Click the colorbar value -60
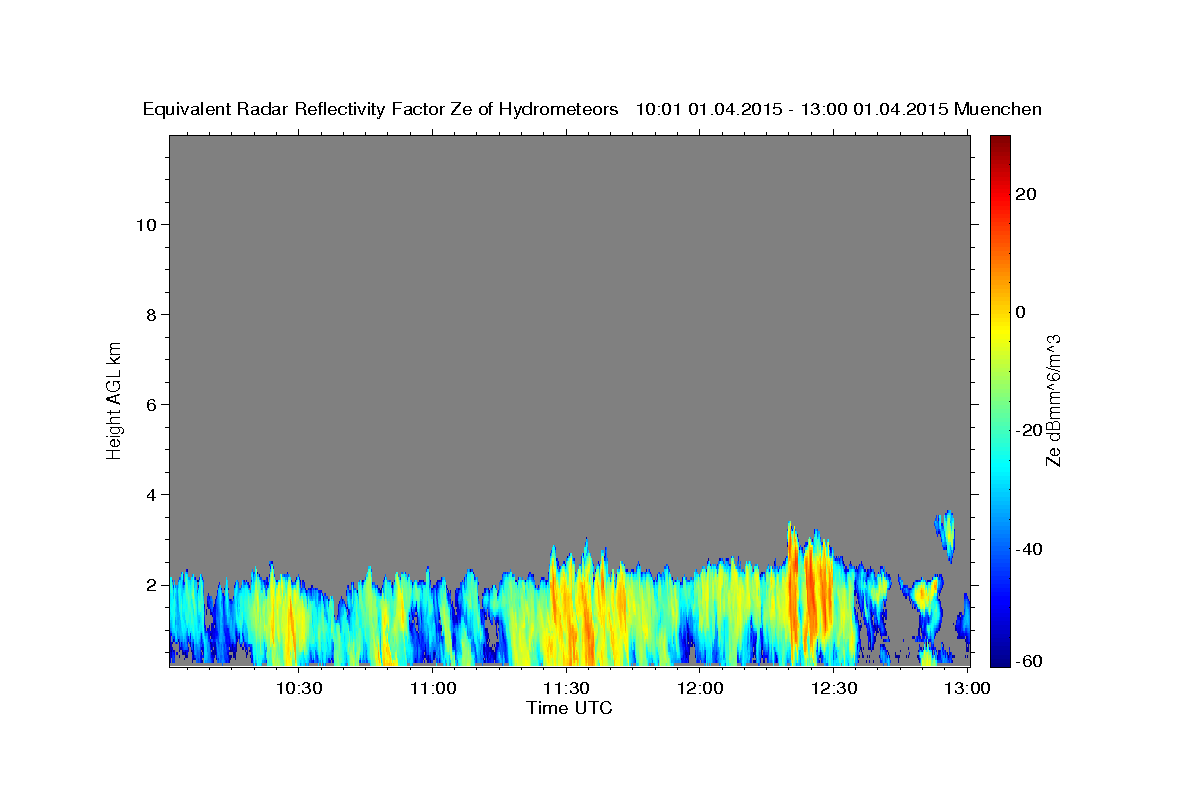The width and height of the screenshot is (1200, 800). coord(1030,661)
